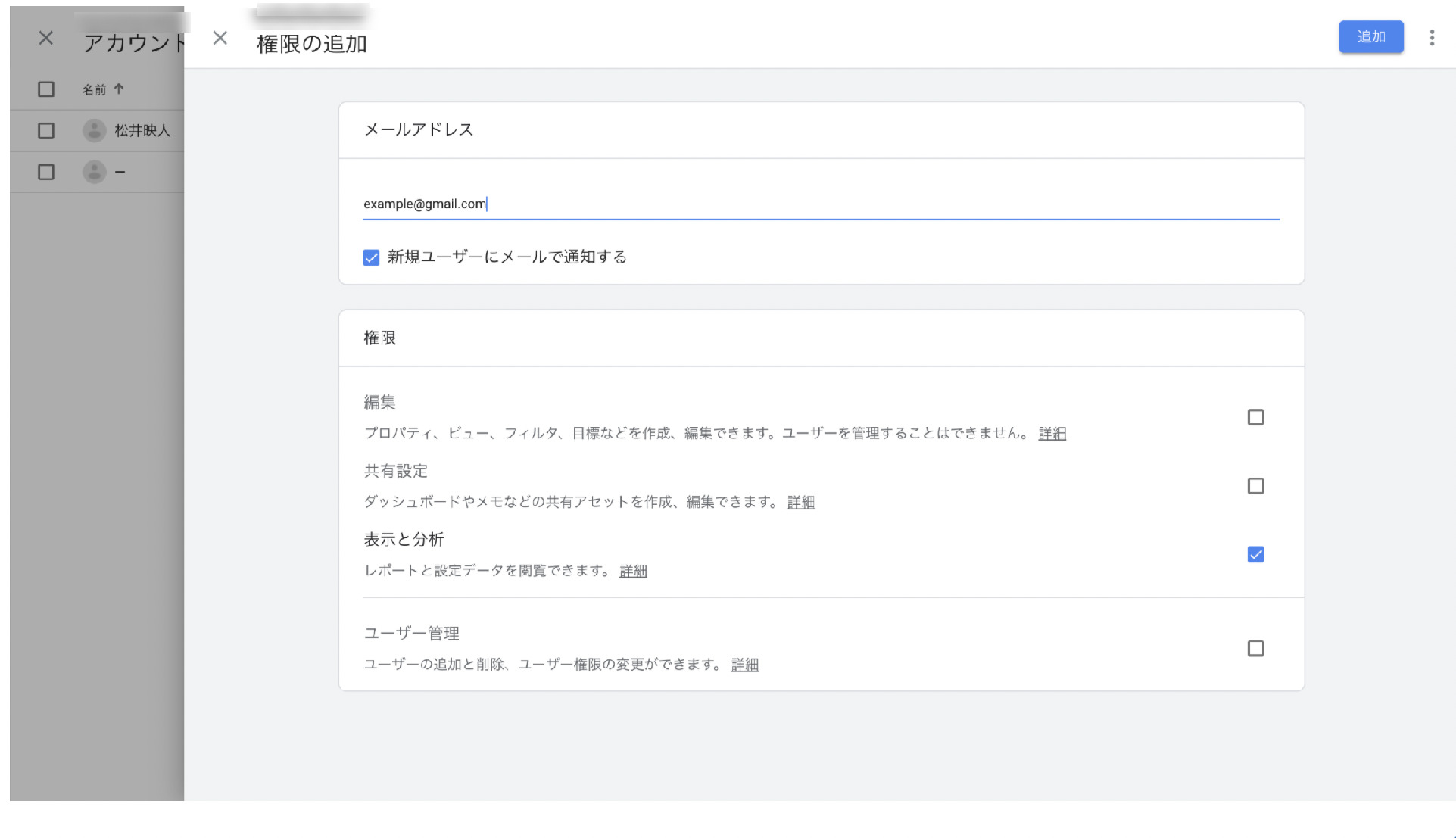Image resolution: width=1456 pixels, height=838 pixels.
Task: Open the 詳細 link under 表示と分析
Action: coord(632,571)
